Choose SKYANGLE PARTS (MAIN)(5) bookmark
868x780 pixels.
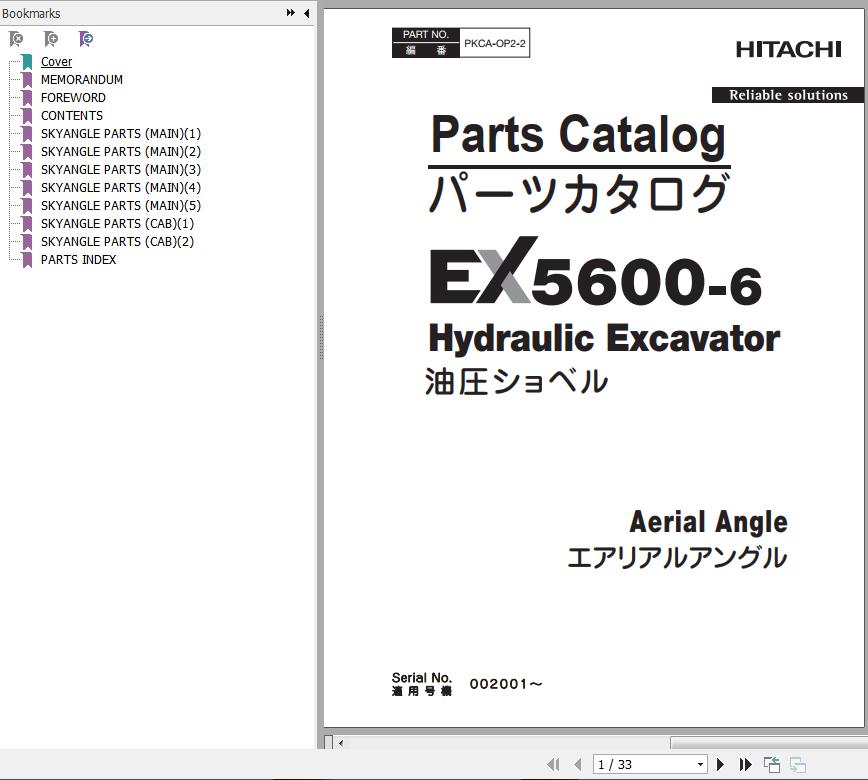pyautogui.click(x=121, y=205)
